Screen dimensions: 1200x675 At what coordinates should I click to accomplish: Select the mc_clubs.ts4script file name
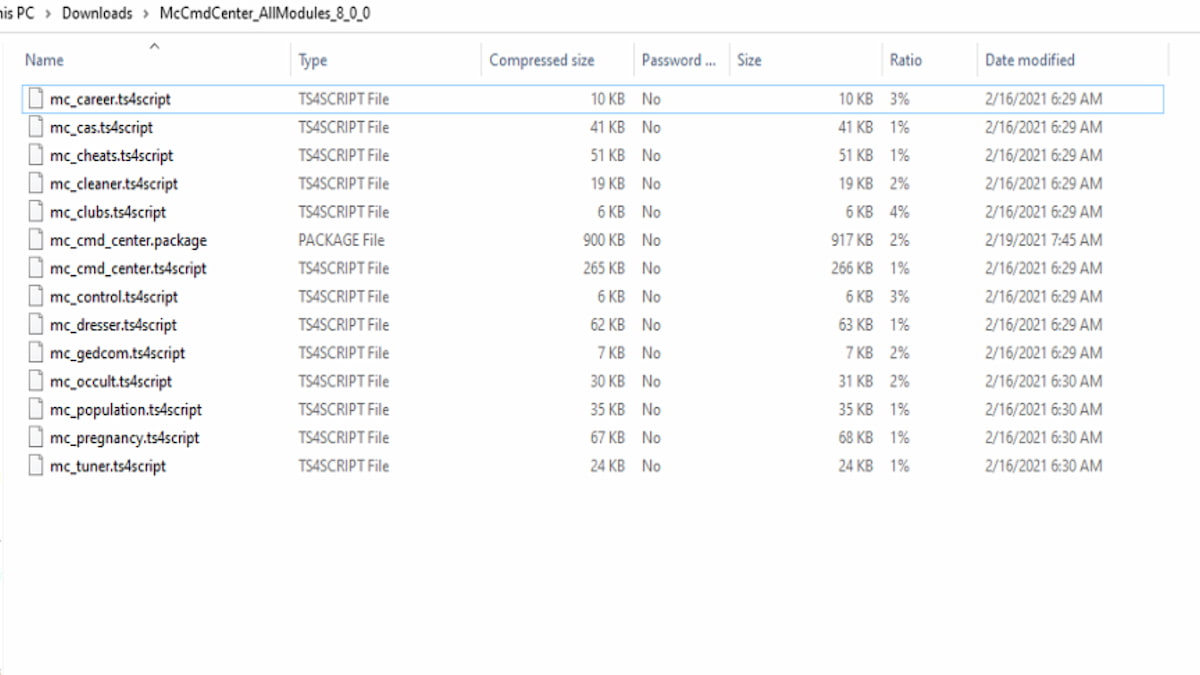coord(108,212)
